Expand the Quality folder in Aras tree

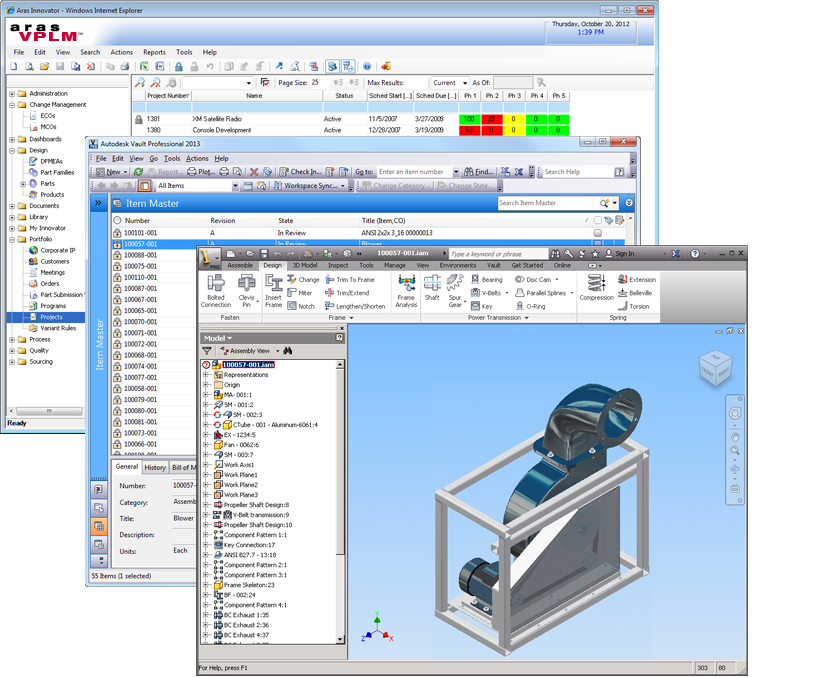pos(12,351)
